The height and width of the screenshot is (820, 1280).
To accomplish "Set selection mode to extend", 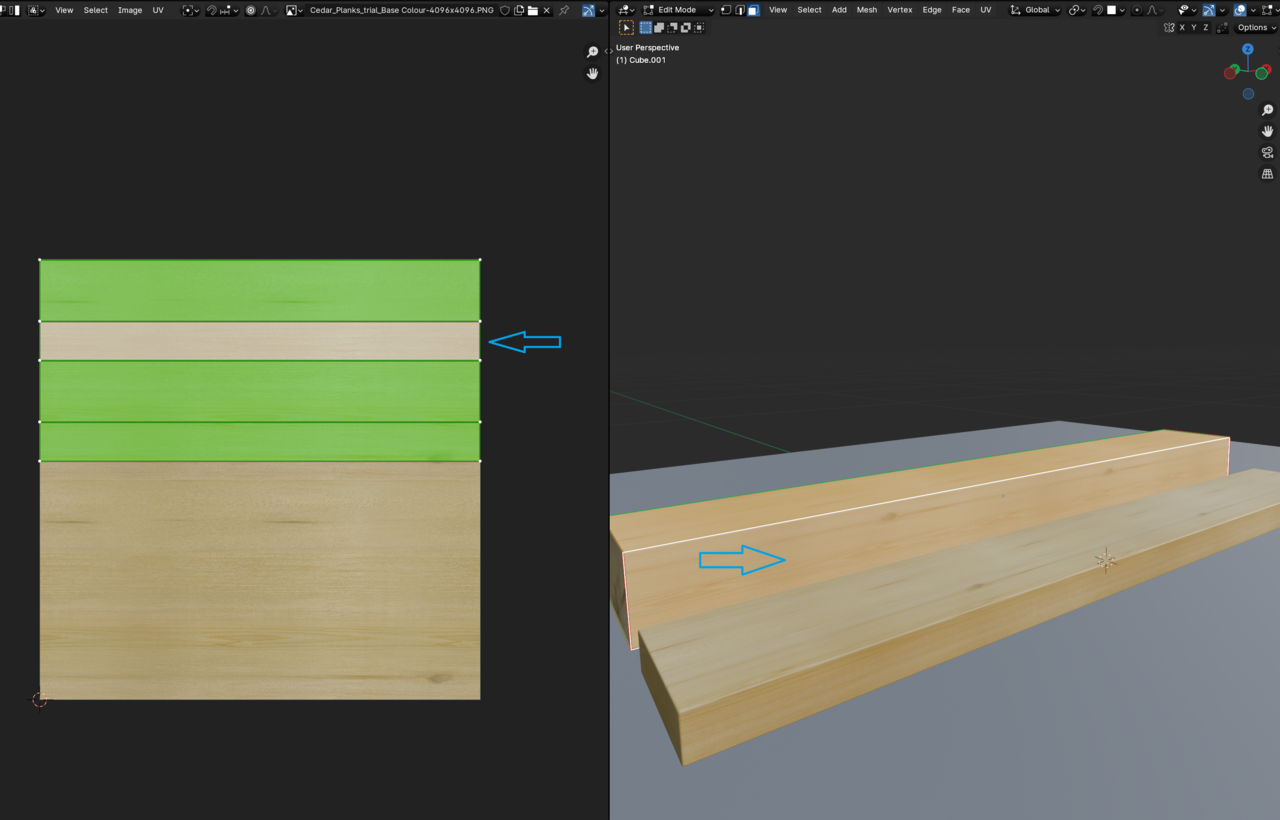I will click(x=659, y=28).
